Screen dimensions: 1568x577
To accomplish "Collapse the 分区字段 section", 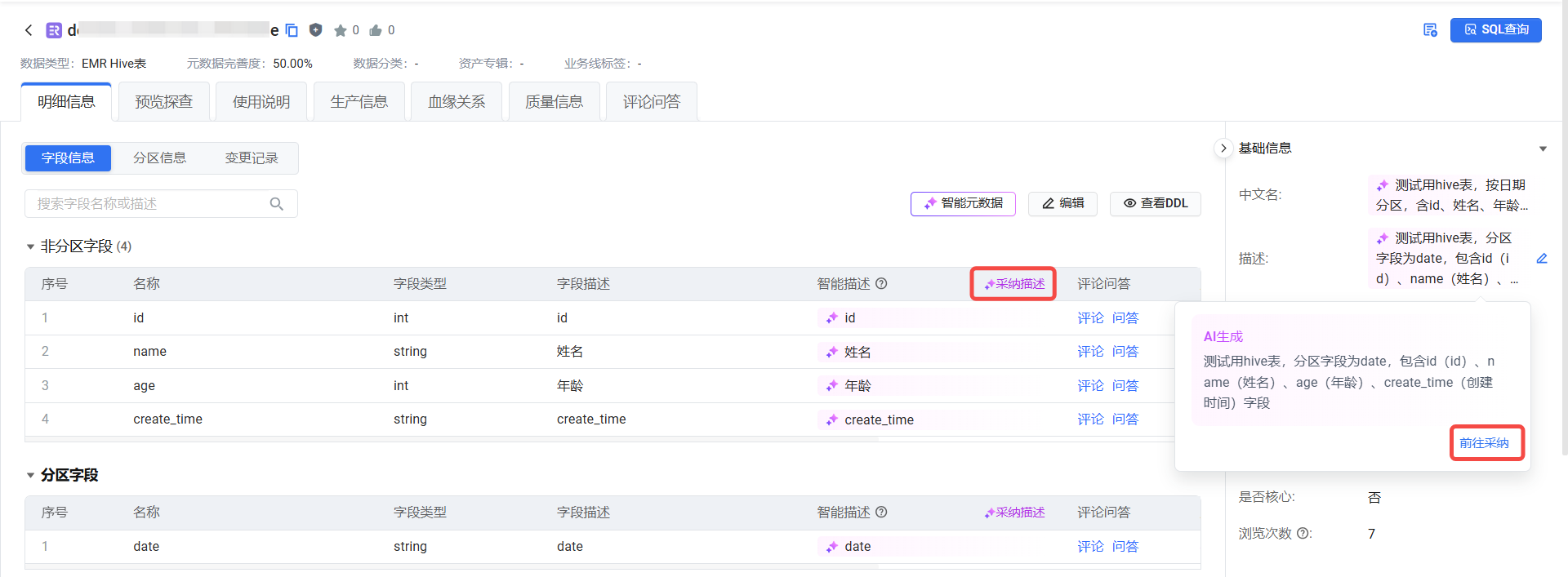I will [x=30, y=475].
